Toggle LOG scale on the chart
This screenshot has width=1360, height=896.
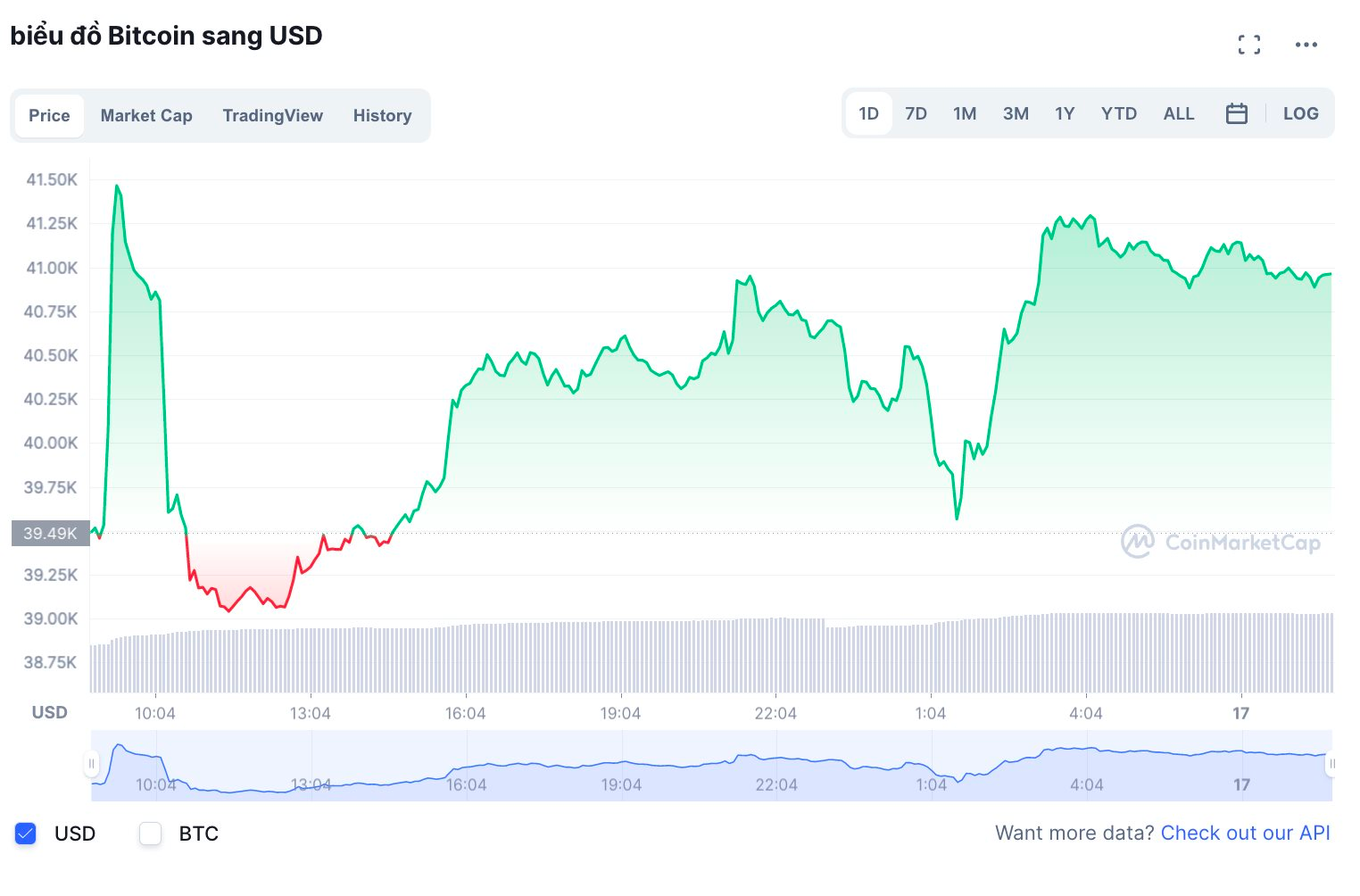pyautogui.click(x=1301, y=113)
